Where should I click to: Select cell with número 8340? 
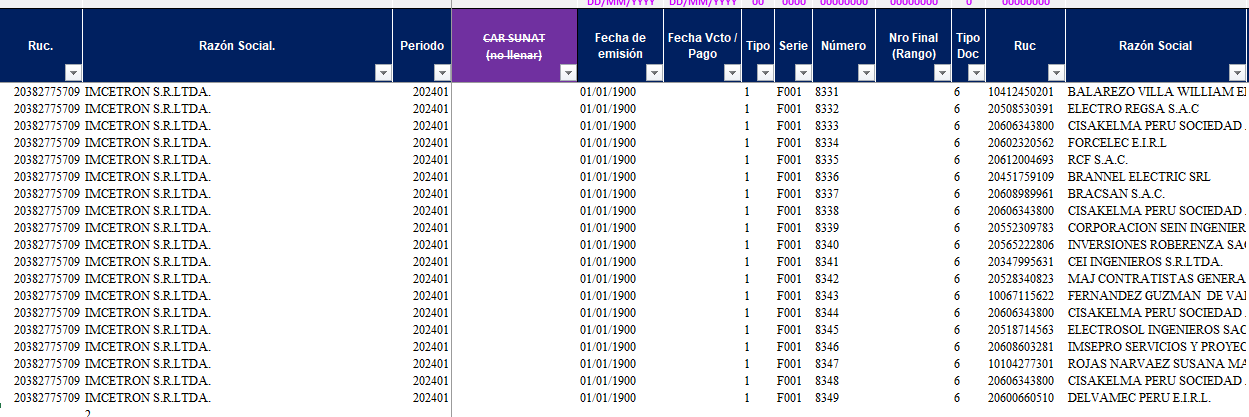pos(843,245)
